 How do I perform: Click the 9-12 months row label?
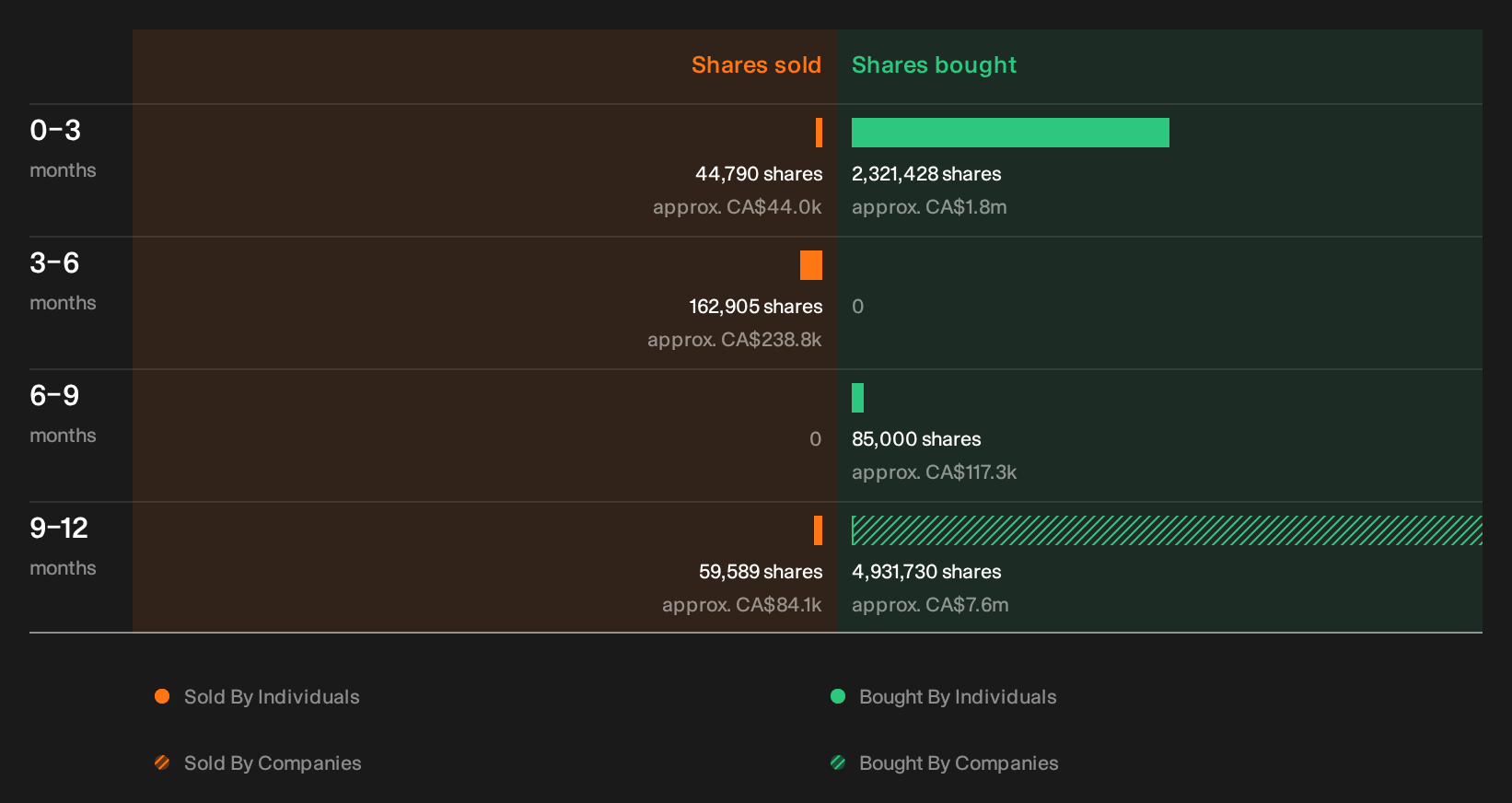click(x=63, y=546)
